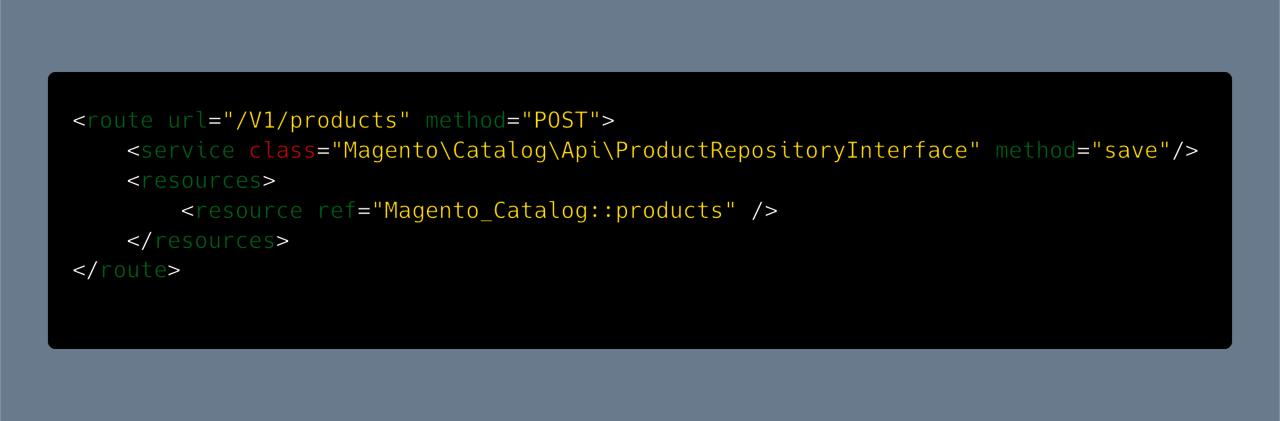Select the ProductRepositoryInterface class string
The height and width of the screenshot is (421, 1280).
click(656, 151)
